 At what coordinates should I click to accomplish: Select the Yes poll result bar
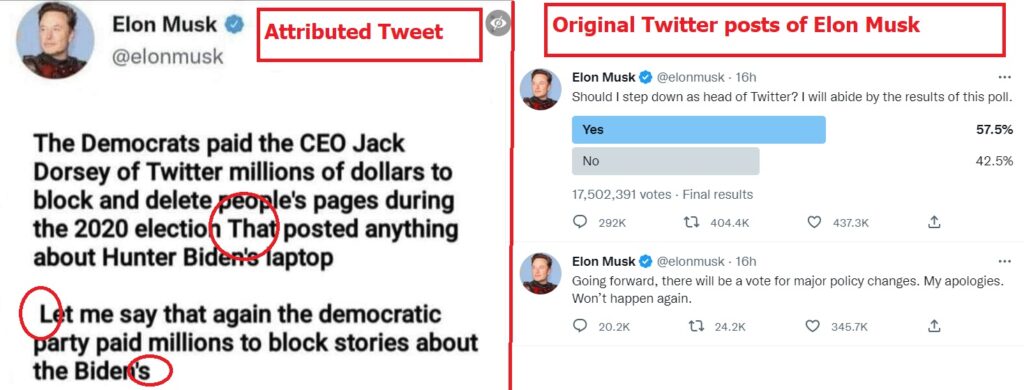[x=698, y=129]
